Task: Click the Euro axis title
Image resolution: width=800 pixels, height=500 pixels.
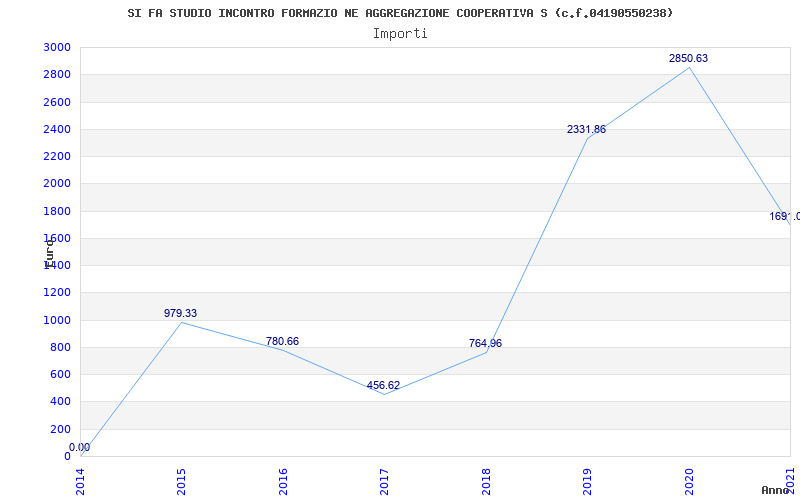Action: pyautogui.click(x=49, y=254)
